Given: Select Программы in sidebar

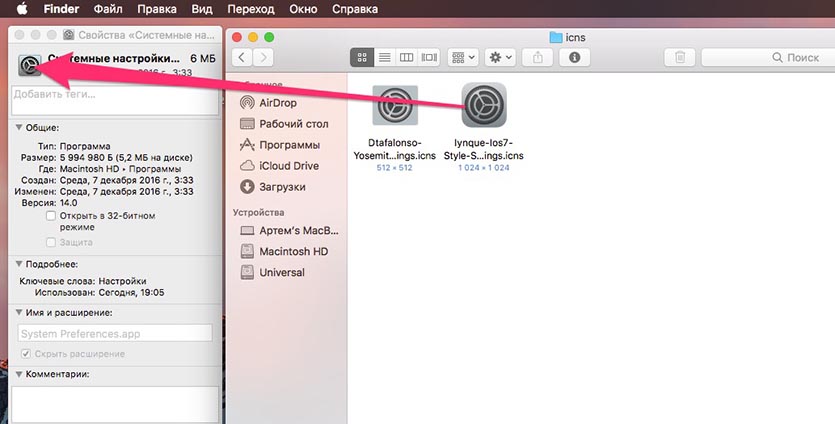Looking at the screenshot, I should 280,145.
